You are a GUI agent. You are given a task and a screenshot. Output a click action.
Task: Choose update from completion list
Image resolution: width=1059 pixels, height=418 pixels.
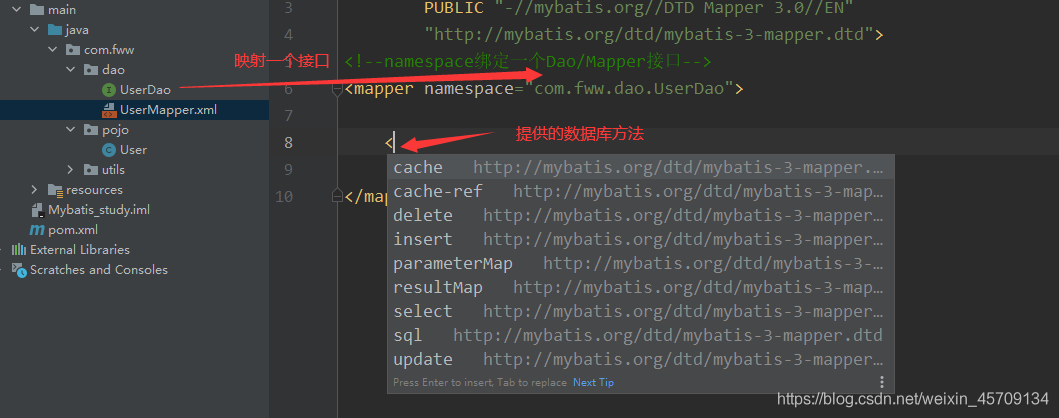pyautogui.click(x=640, y=359)
